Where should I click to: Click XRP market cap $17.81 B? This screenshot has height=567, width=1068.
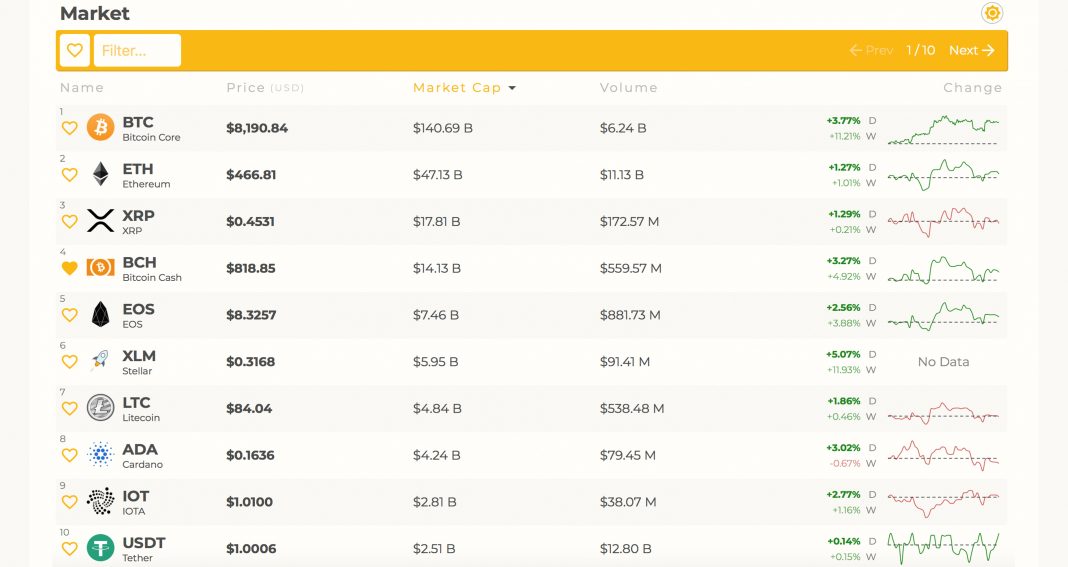(x=437, y=221)
